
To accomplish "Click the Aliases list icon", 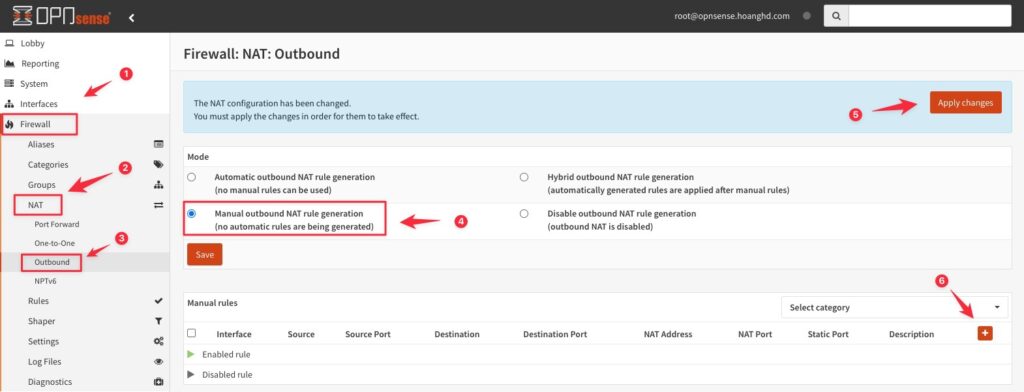I will click(x=158, y=144).
